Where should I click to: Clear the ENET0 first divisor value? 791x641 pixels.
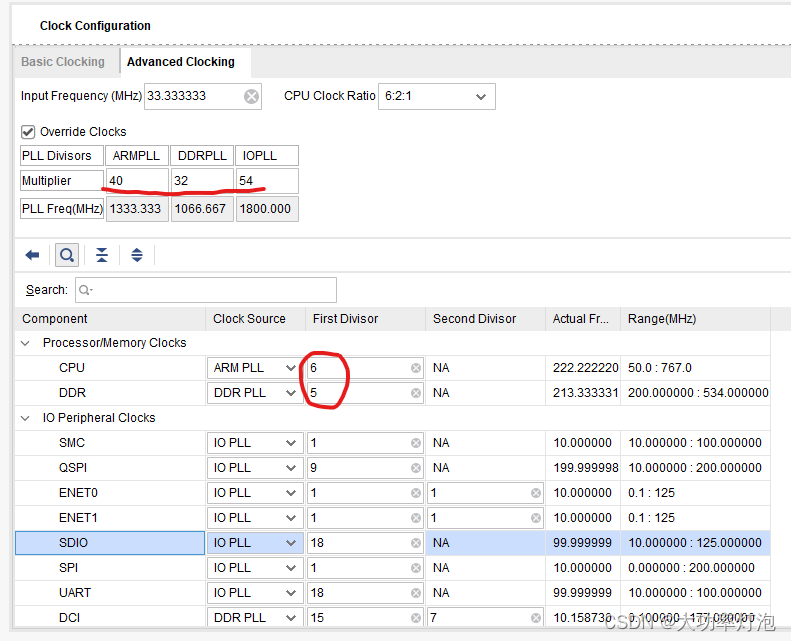click(416, 493)
